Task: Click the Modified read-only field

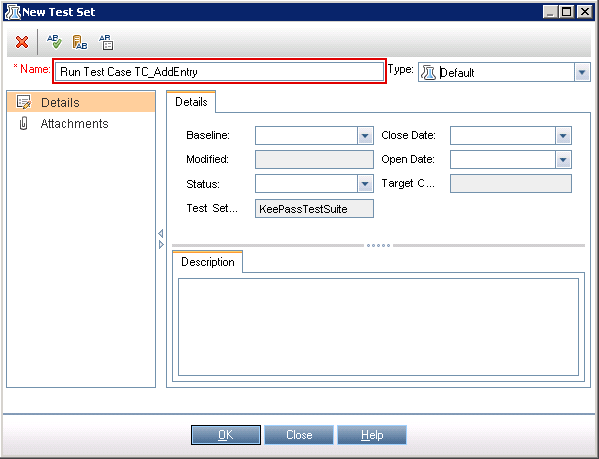Action: pyautogui.click(x=314, y=160)
